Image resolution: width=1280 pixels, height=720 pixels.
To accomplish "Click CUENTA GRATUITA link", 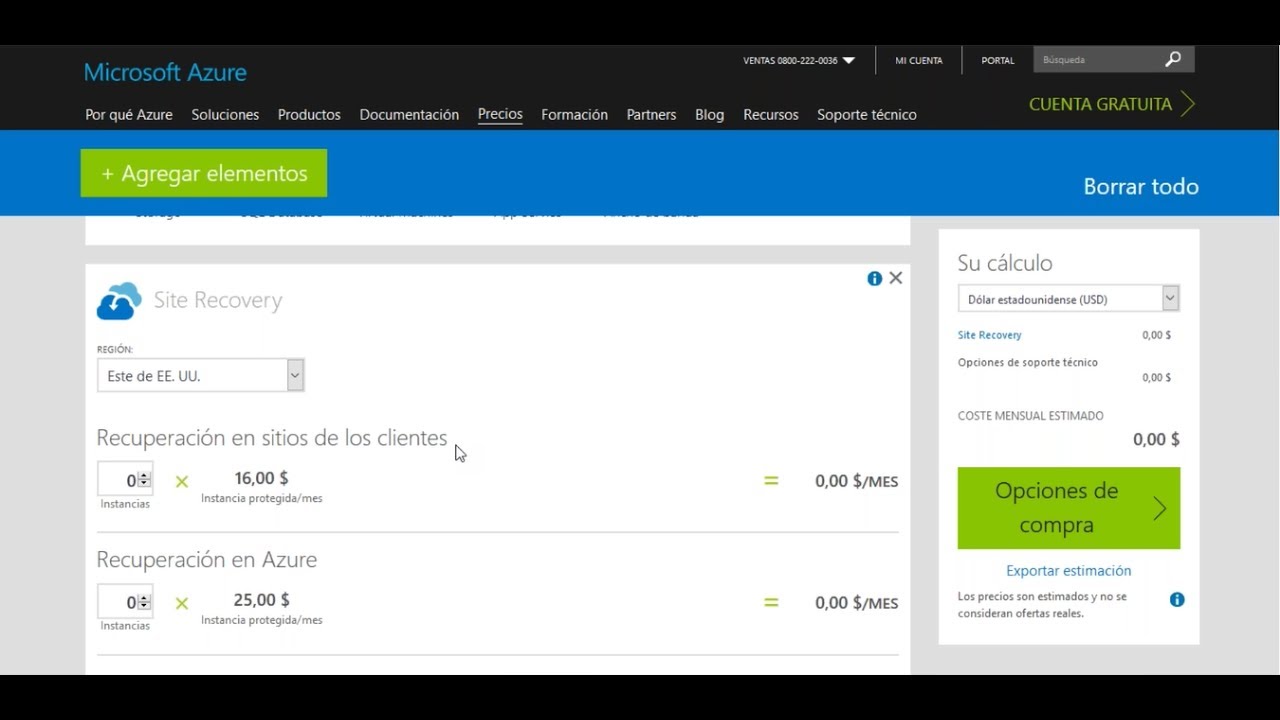I will (1100, 104).
